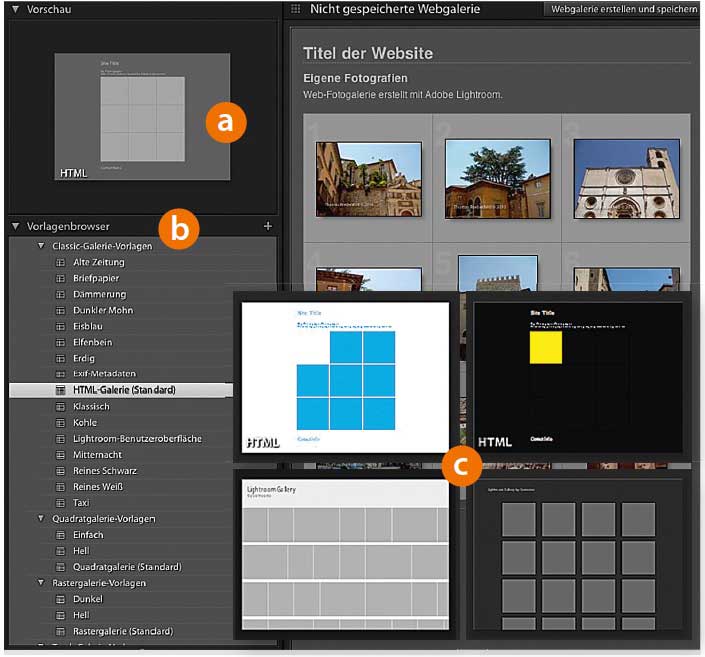
Task: Collapse the Classic-Galerie-Vorlagen folder
Action: [41, 246]
